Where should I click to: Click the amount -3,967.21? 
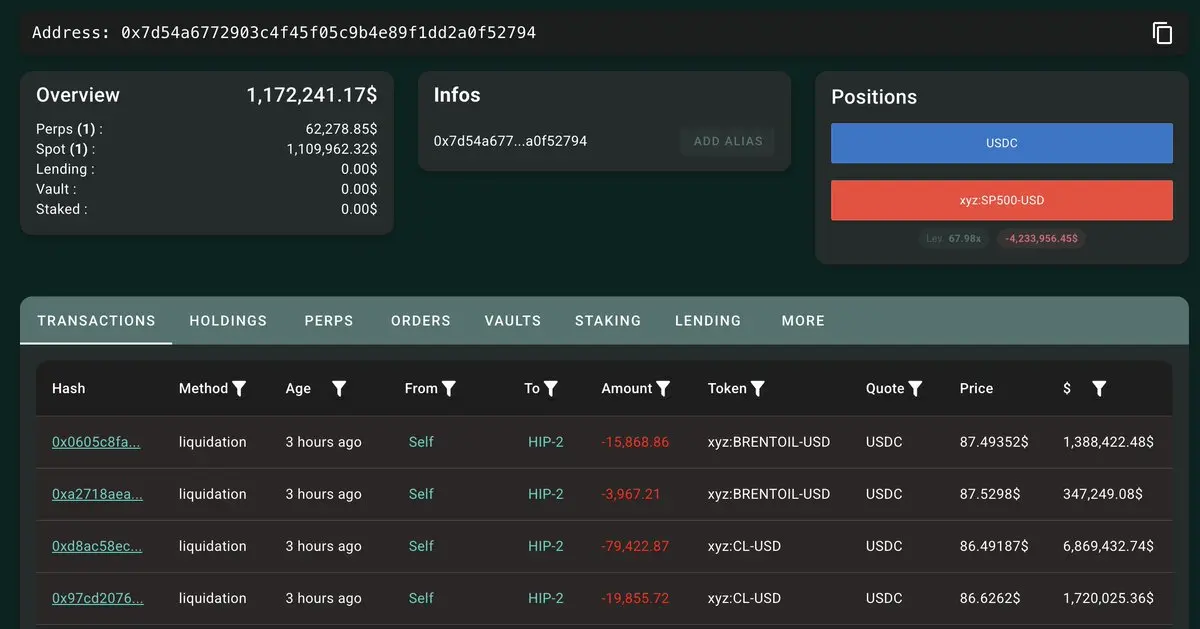coord(631,494)
